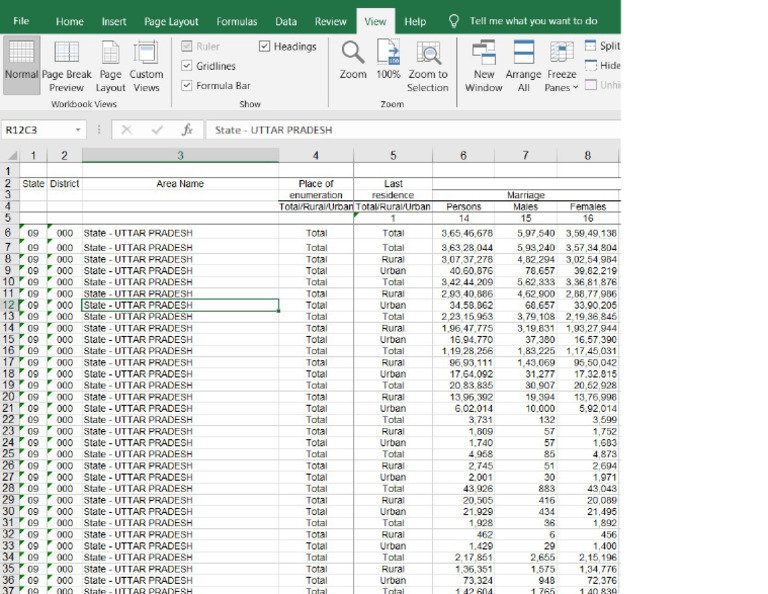The width and height of the screenshot is (768, 594).
Task: Click cell with value 17,64,092
Action: click(x=463, y=374)
